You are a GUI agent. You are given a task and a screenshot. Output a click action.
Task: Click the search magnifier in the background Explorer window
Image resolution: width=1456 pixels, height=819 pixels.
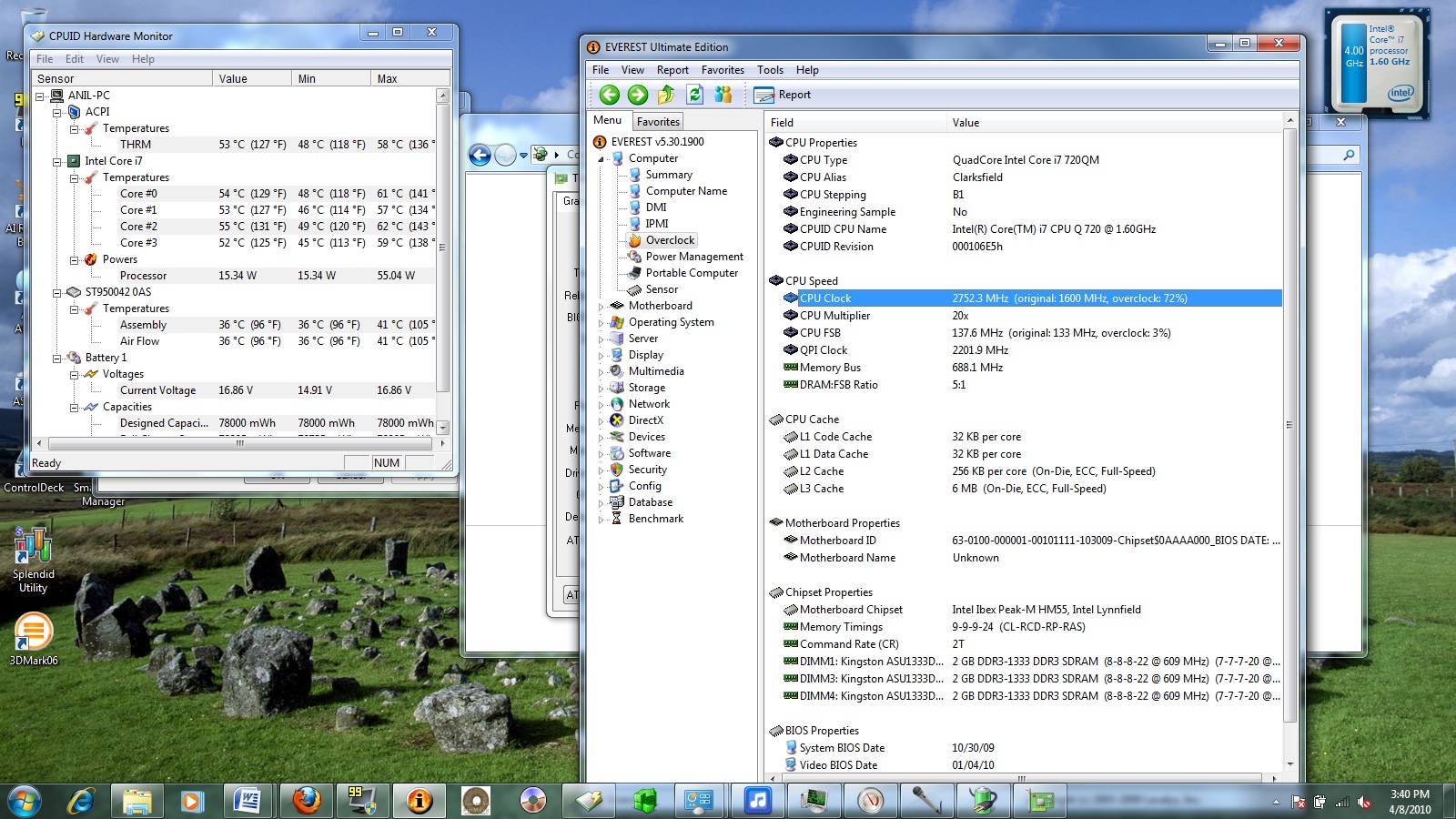pyautogui.click(x=1349, y=155)
